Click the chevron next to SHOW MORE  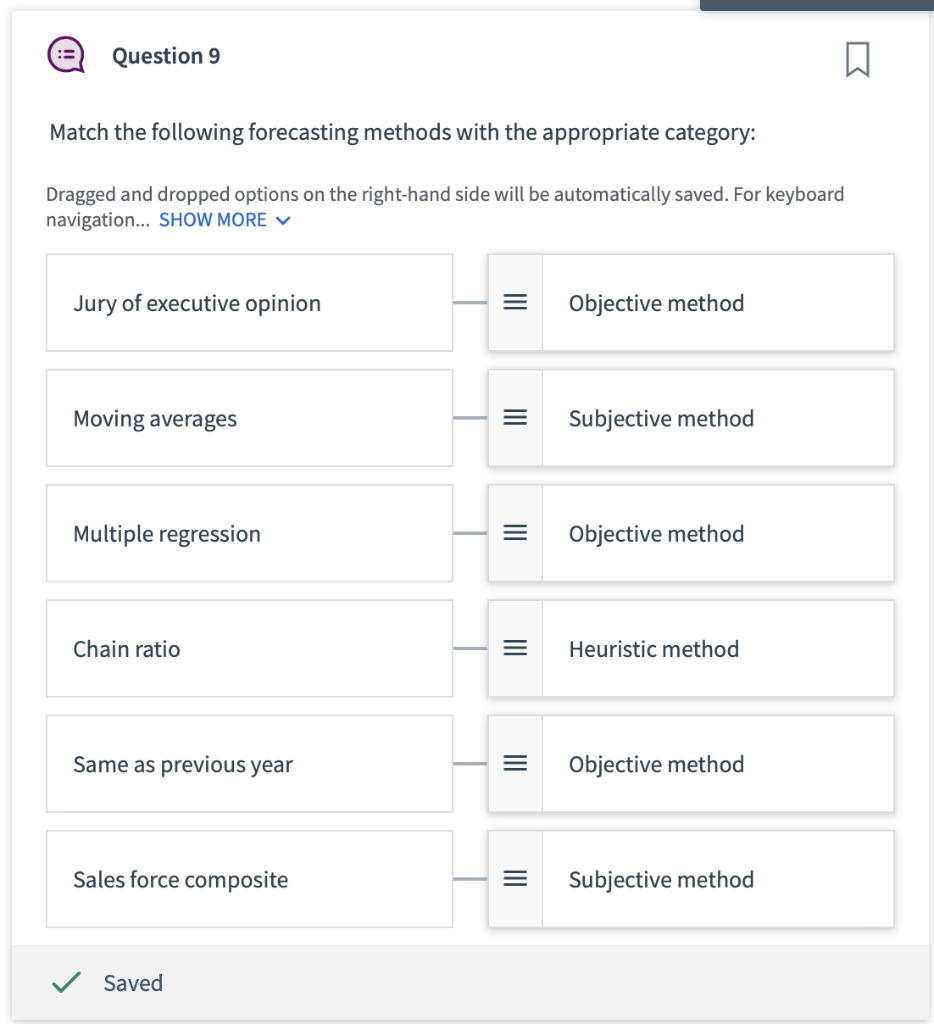[283, 221]
